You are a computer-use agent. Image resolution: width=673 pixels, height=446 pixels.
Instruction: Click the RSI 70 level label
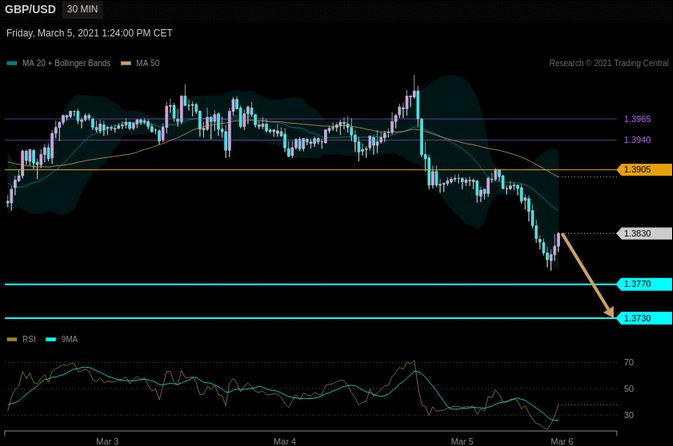629,363
